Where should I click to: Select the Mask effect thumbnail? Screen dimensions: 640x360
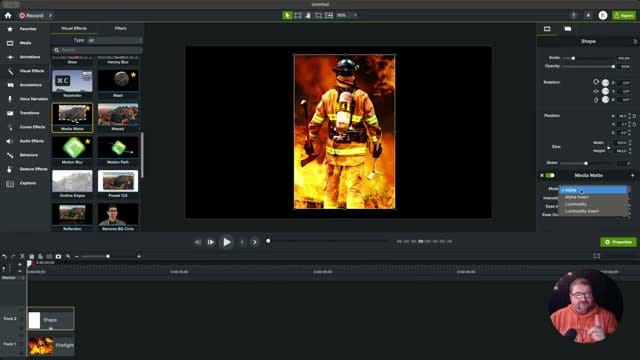point(118,81)
